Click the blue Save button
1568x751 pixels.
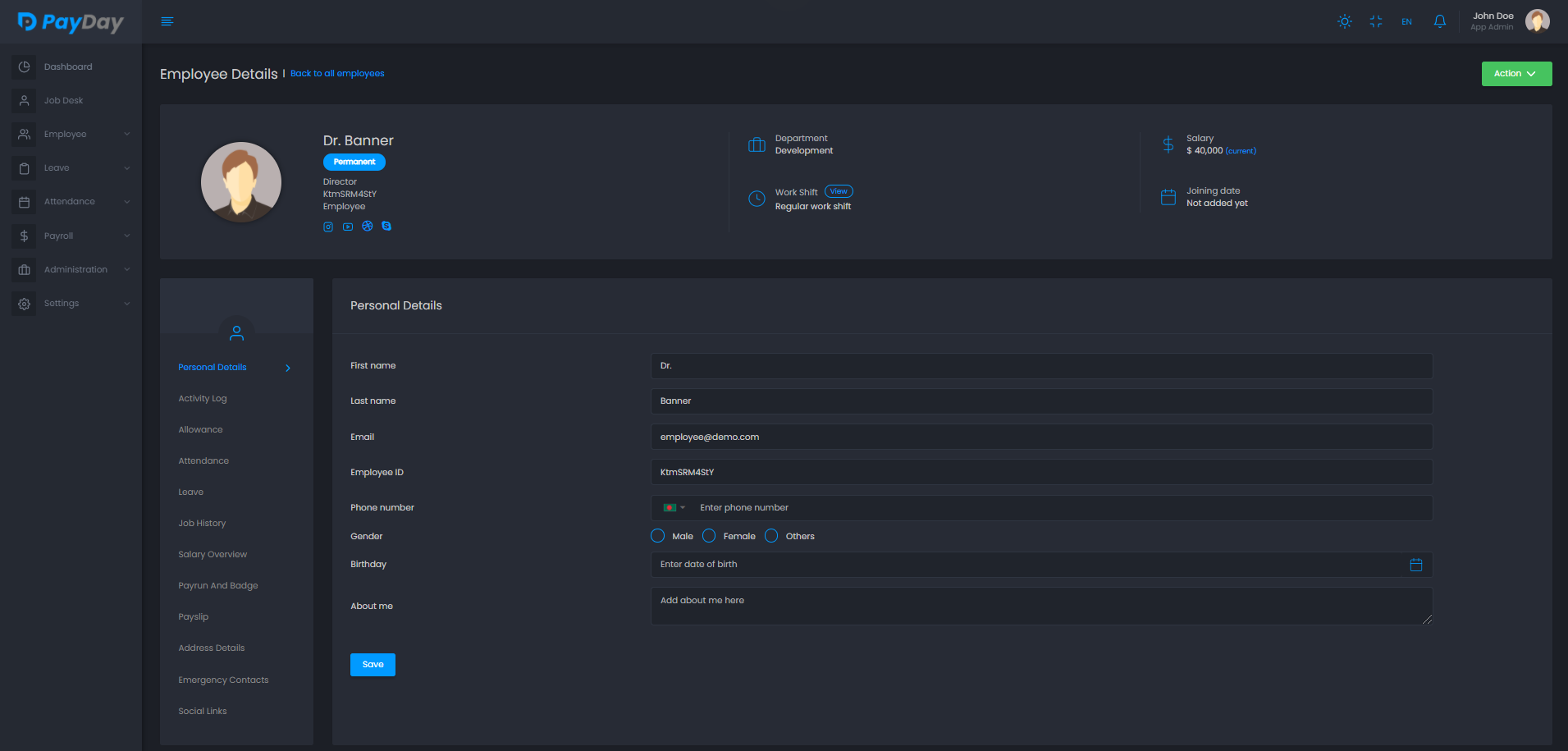(373, 665)
